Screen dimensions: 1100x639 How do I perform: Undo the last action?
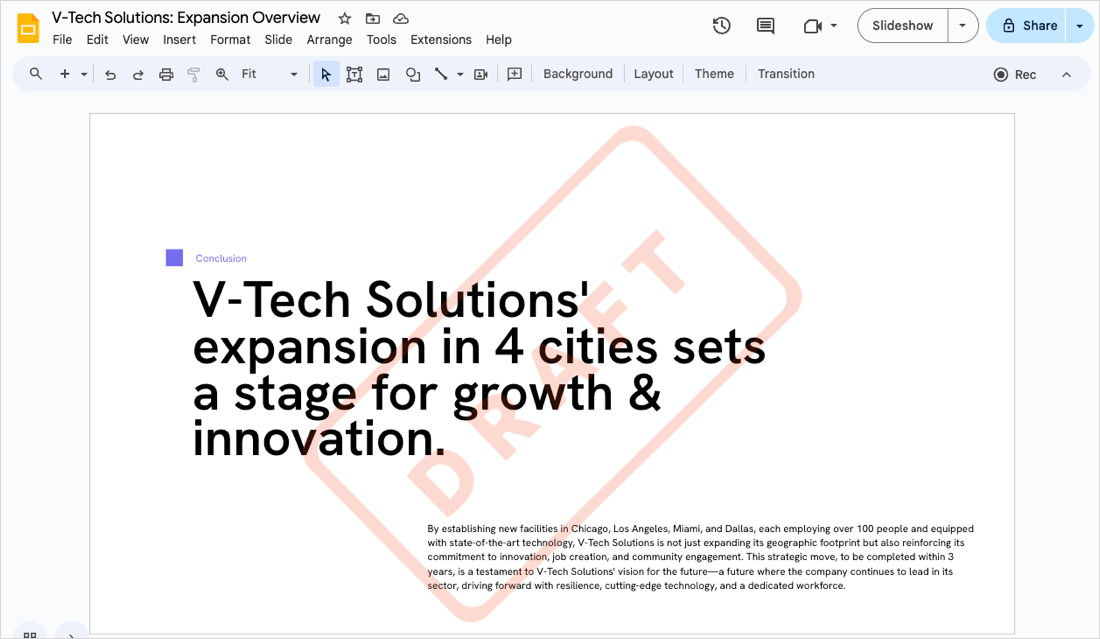coord(110,74)
